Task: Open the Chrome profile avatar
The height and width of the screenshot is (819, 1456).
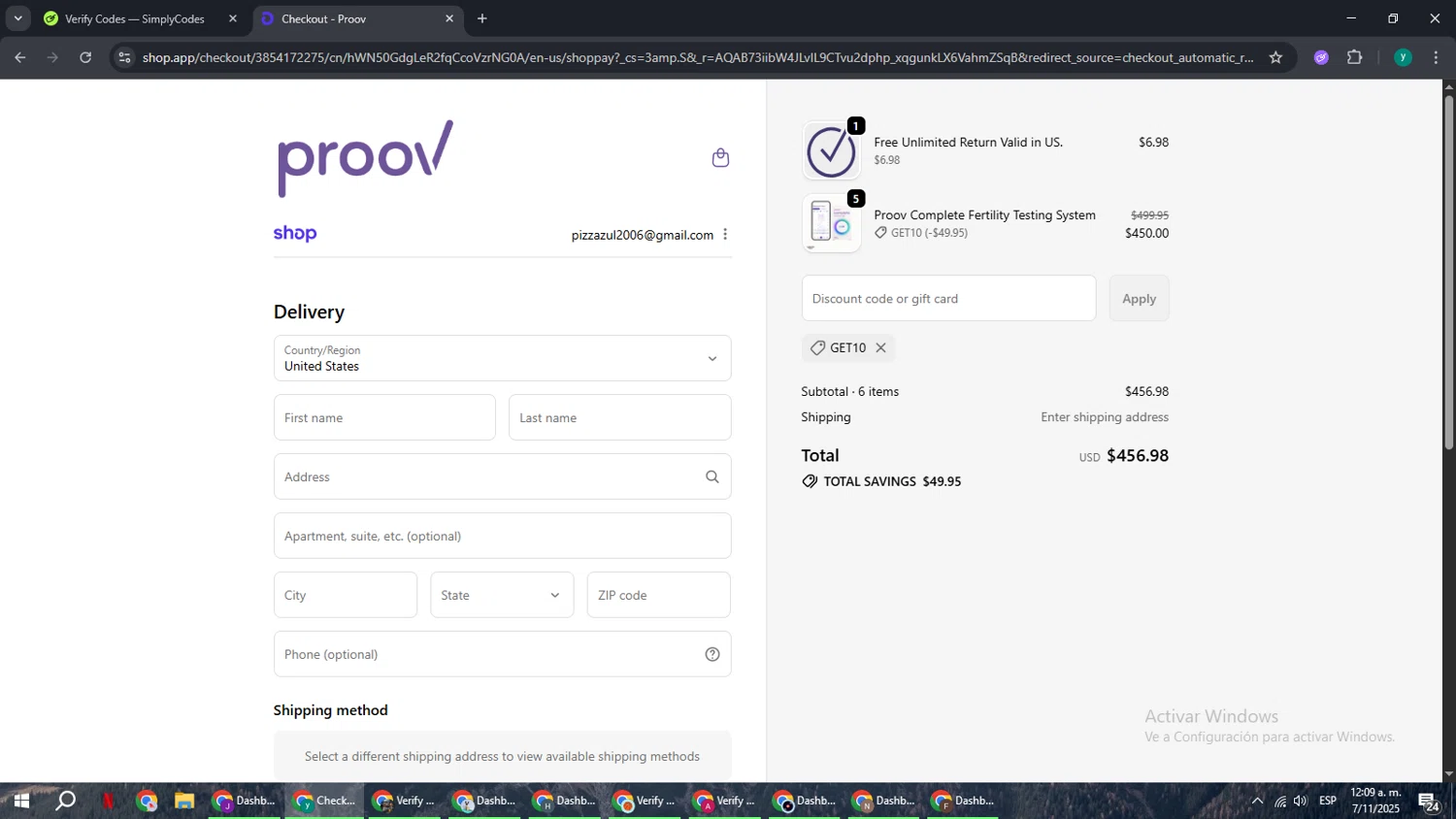Action: (x=1403, y=57)
